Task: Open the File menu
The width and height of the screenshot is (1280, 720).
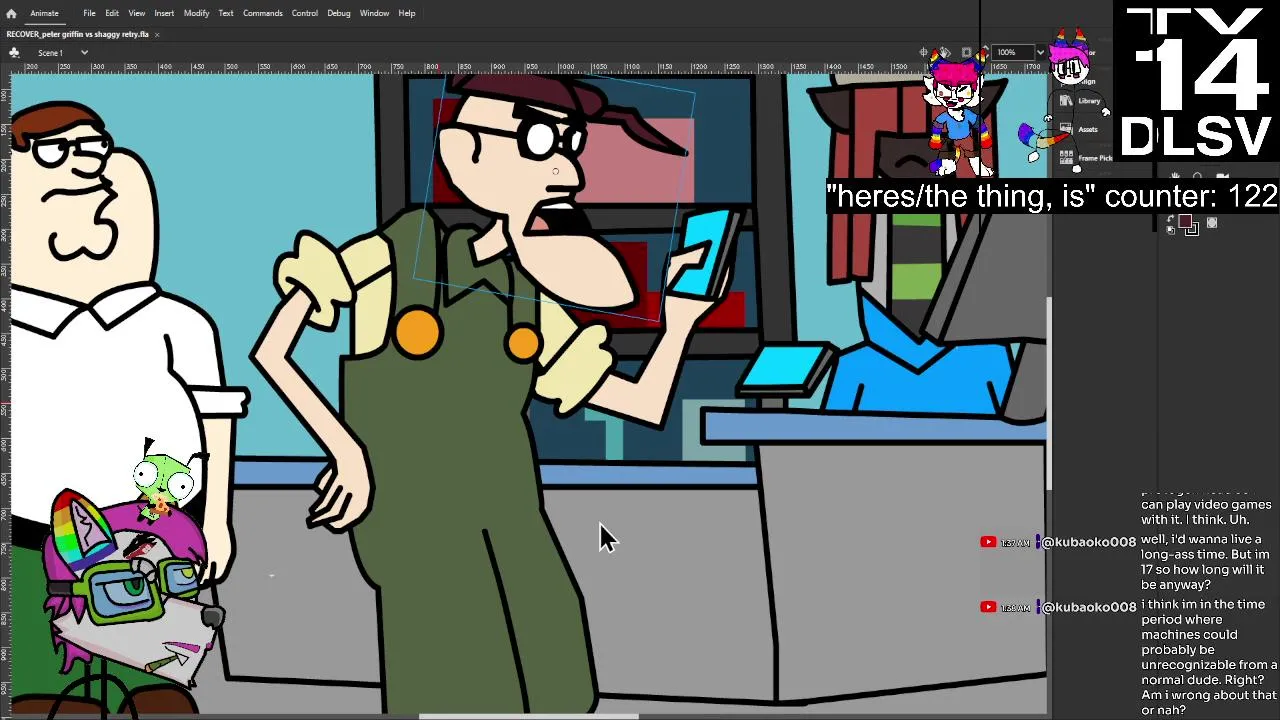Action: pos(89,13)
